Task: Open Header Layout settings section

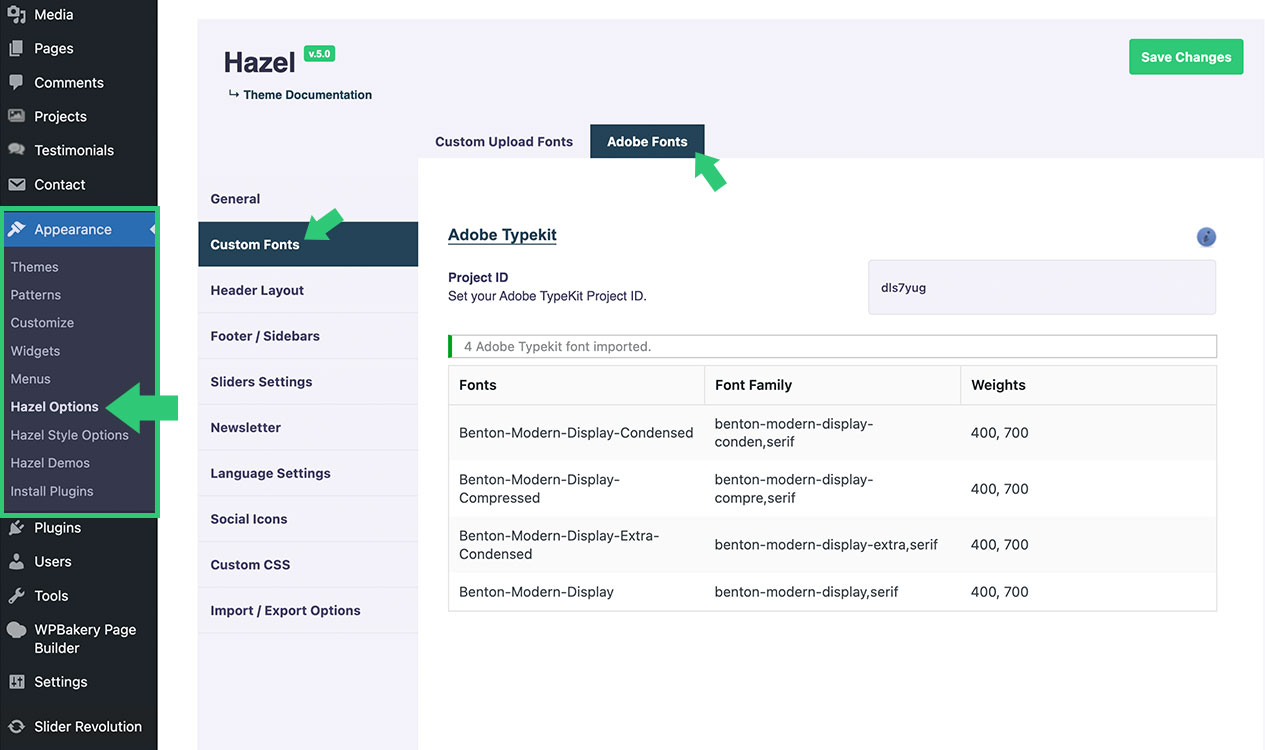Action: point(257,290)
